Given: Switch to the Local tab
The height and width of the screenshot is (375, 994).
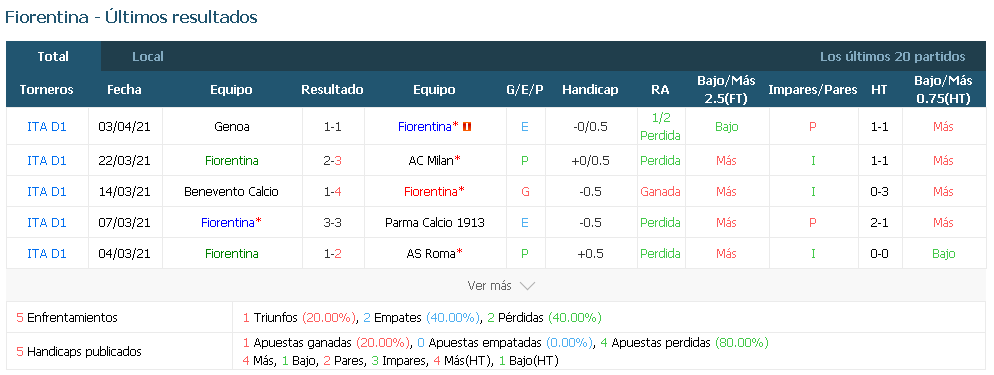Looking at the screenshot, I should click(148, 56).
